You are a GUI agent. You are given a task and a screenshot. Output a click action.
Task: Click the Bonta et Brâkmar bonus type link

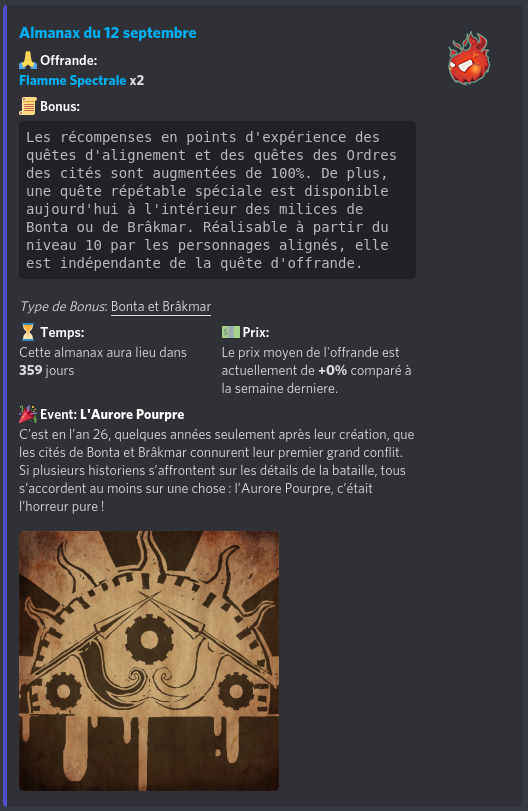(161, 306)
